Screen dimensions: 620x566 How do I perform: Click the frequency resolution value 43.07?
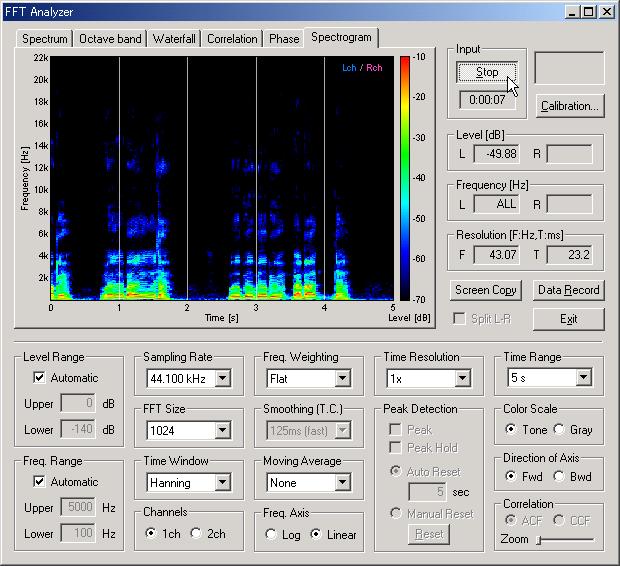click(x=497, y=255)
